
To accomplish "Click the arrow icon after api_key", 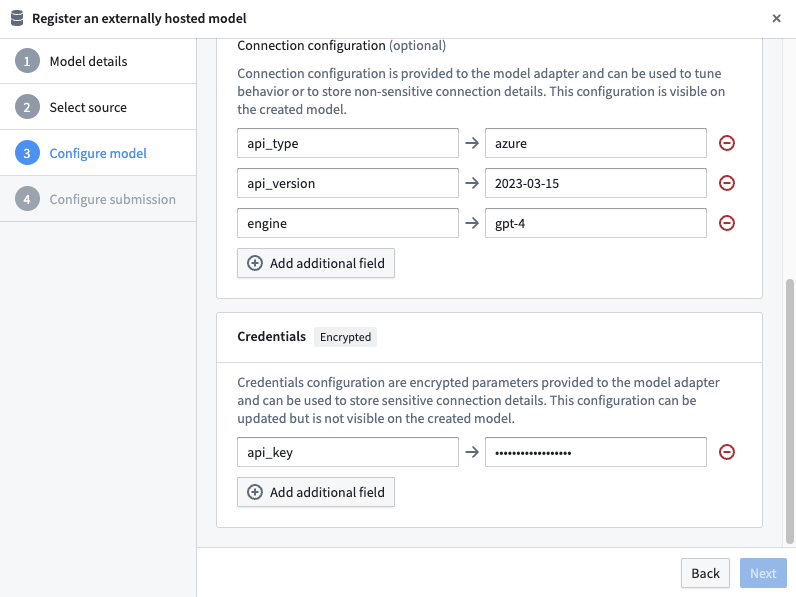I will coord(472,452).
